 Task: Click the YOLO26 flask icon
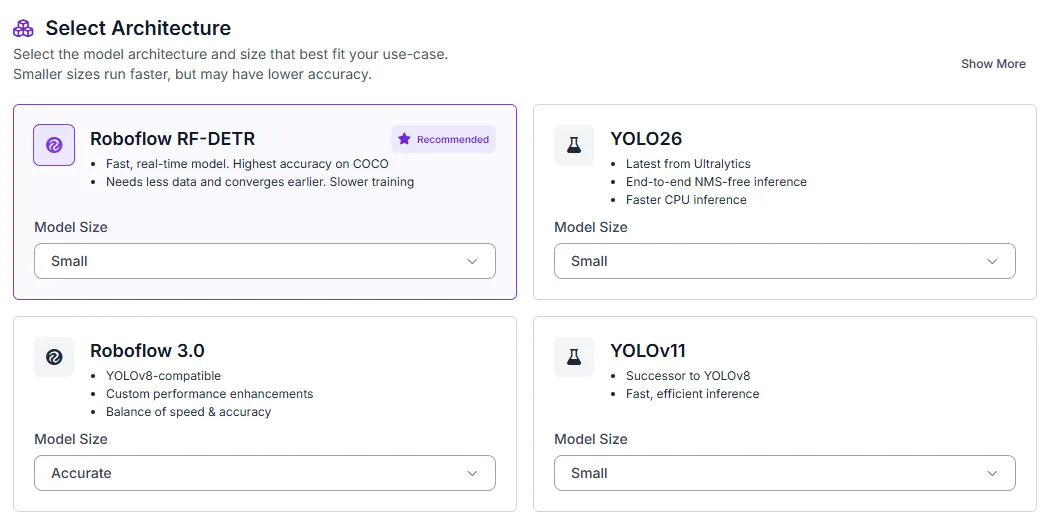[x=574, y=145]
